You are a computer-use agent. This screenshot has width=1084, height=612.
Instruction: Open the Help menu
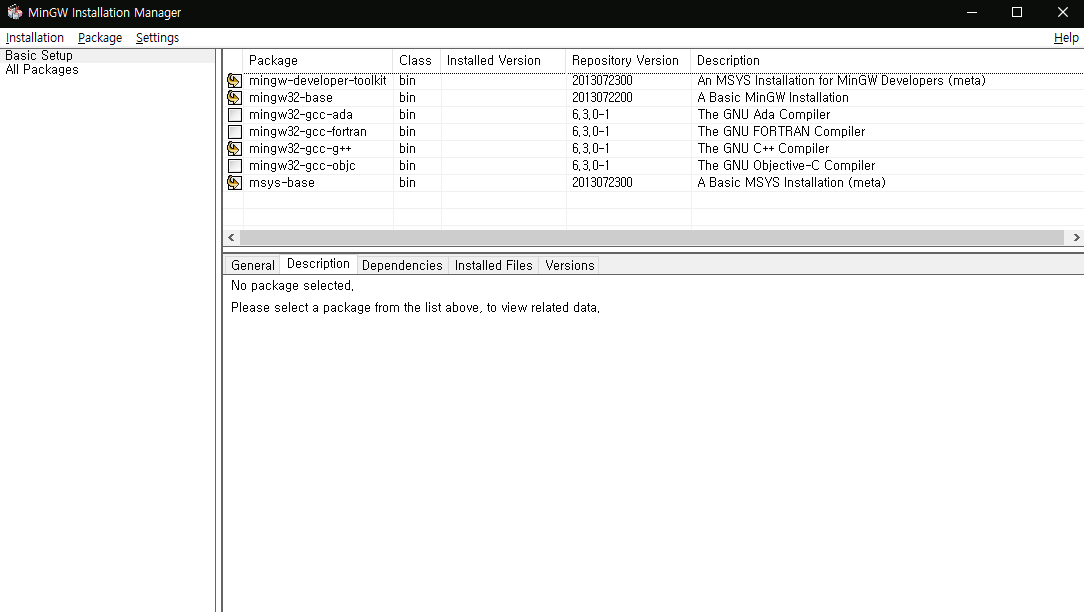point(1065,37)
